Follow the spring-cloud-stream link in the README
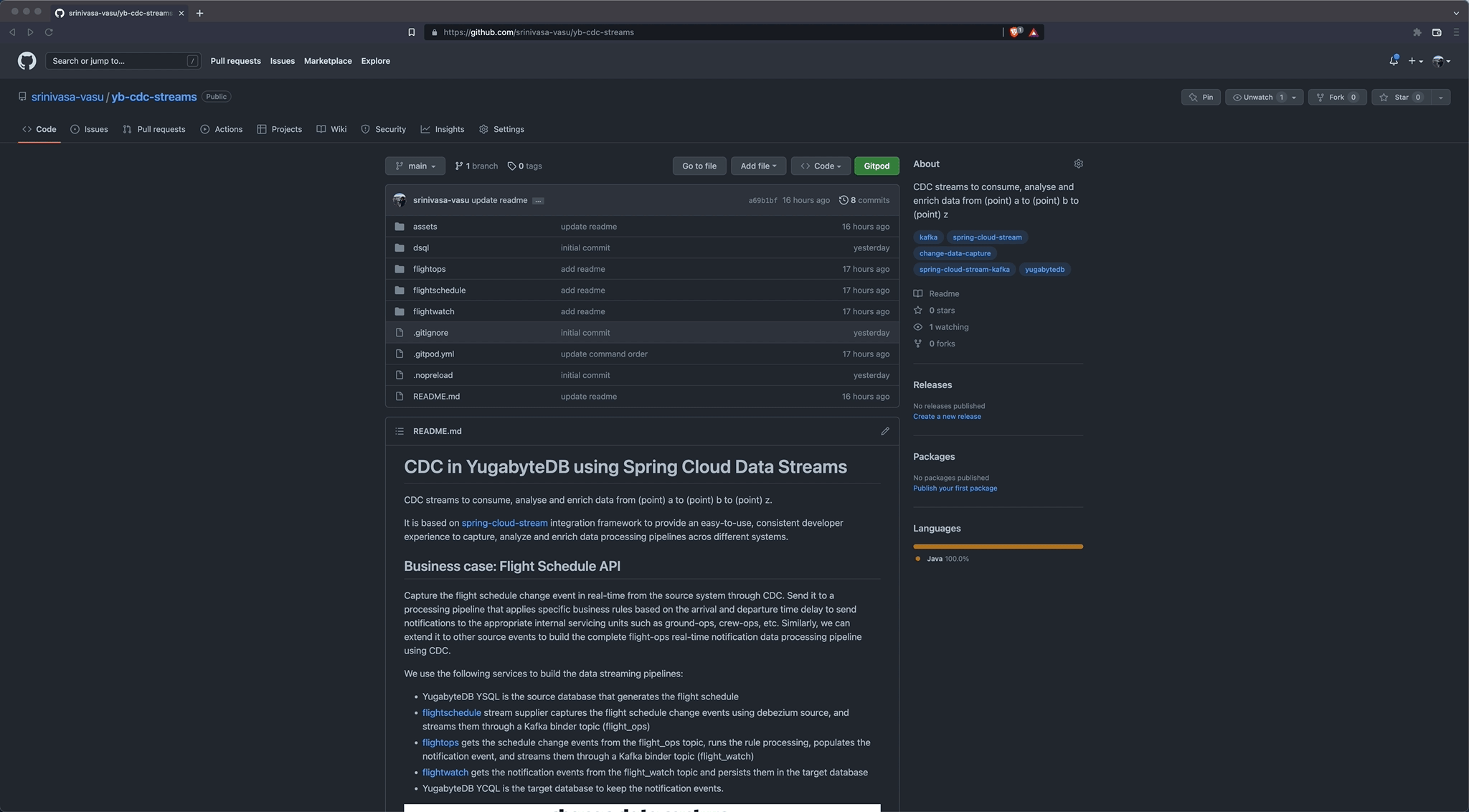The height and width of the screenshot is (812, 1469). (x=504, y=522)
